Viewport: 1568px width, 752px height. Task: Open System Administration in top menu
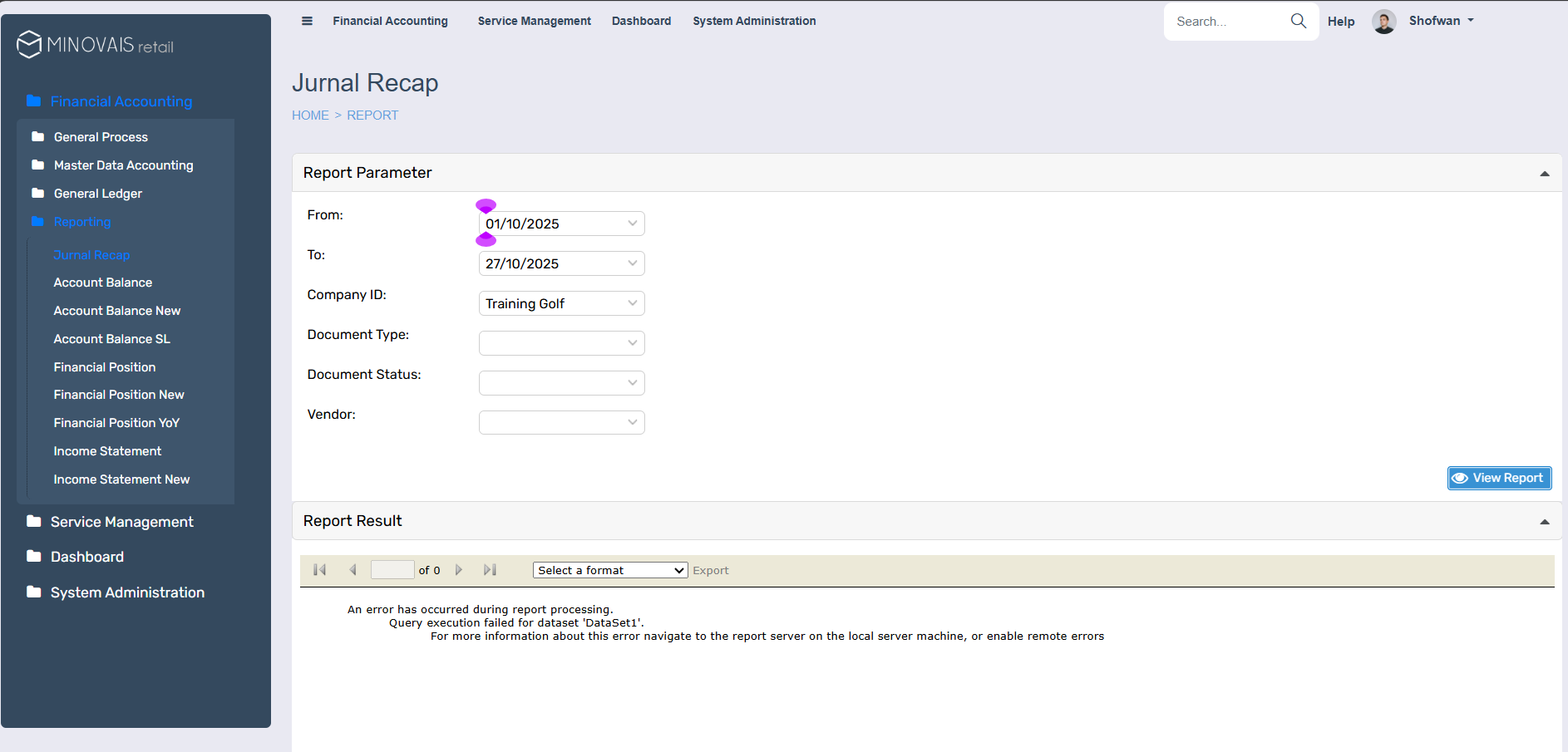coord(754,21)
